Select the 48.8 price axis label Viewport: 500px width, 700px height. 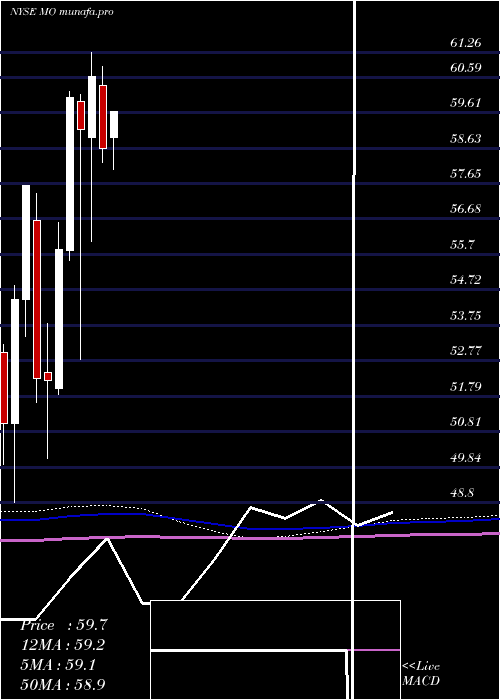[462, 493]
